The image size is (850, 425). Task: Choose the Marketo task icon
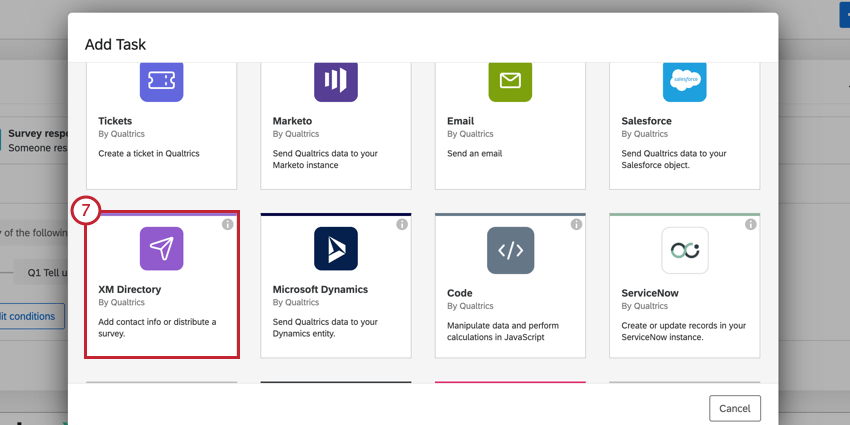click(x=336, y=82)
